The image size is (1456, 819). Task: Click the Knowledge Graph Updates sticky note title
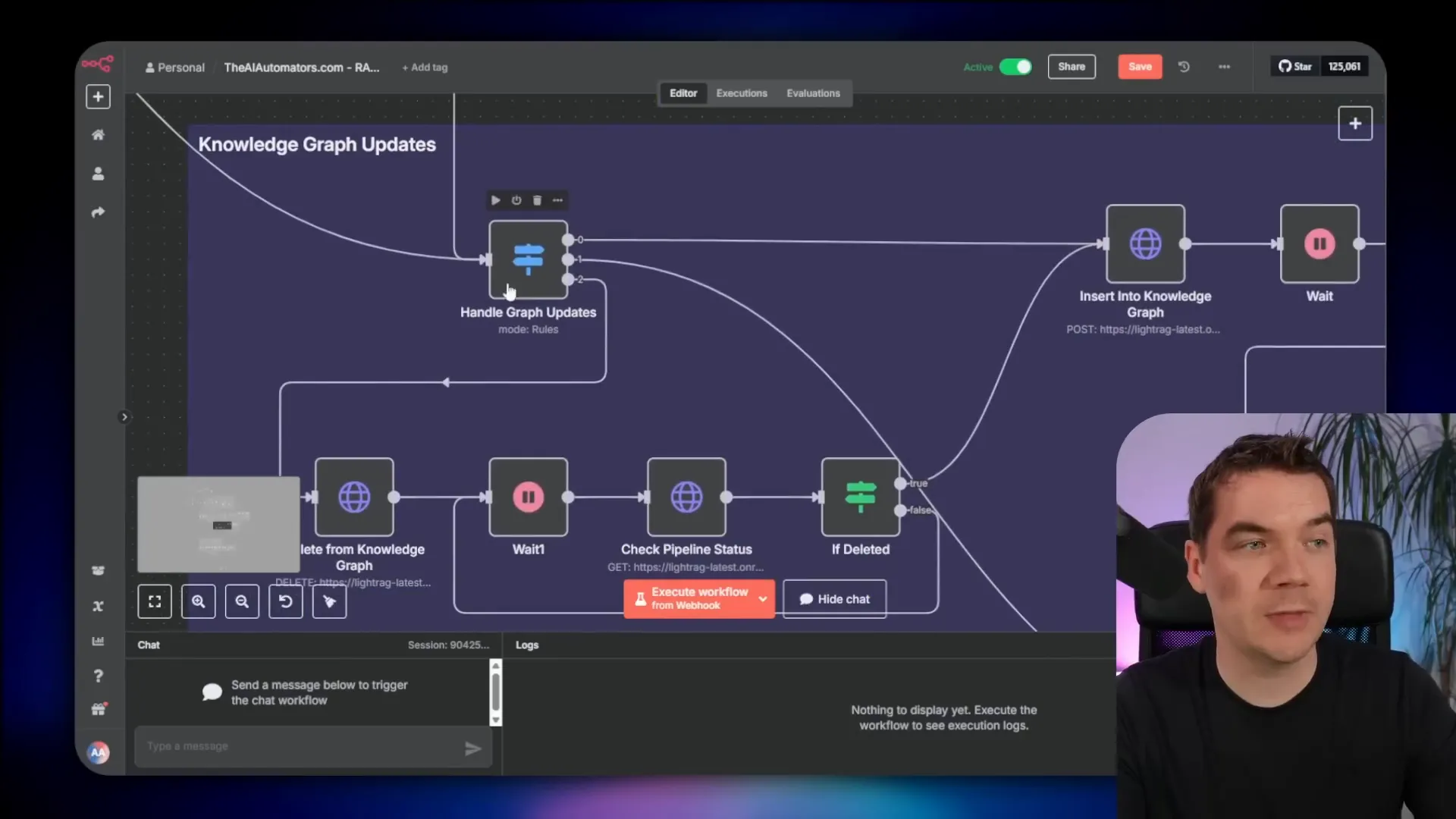[317, 144]
